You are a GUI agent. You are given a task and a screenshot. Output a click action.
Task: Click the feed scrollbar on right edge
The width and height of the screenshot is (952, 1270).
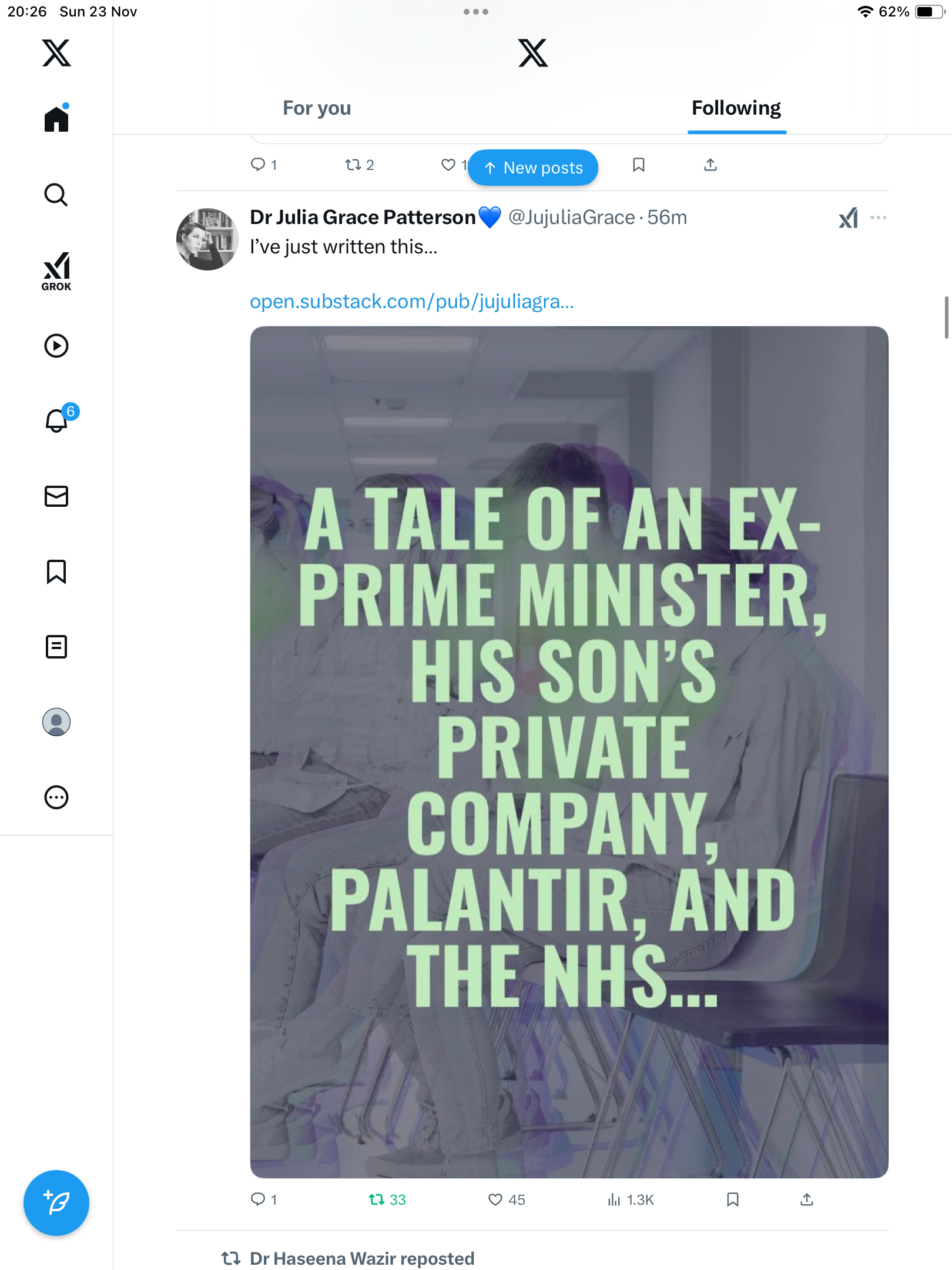[x=946, y=317]
